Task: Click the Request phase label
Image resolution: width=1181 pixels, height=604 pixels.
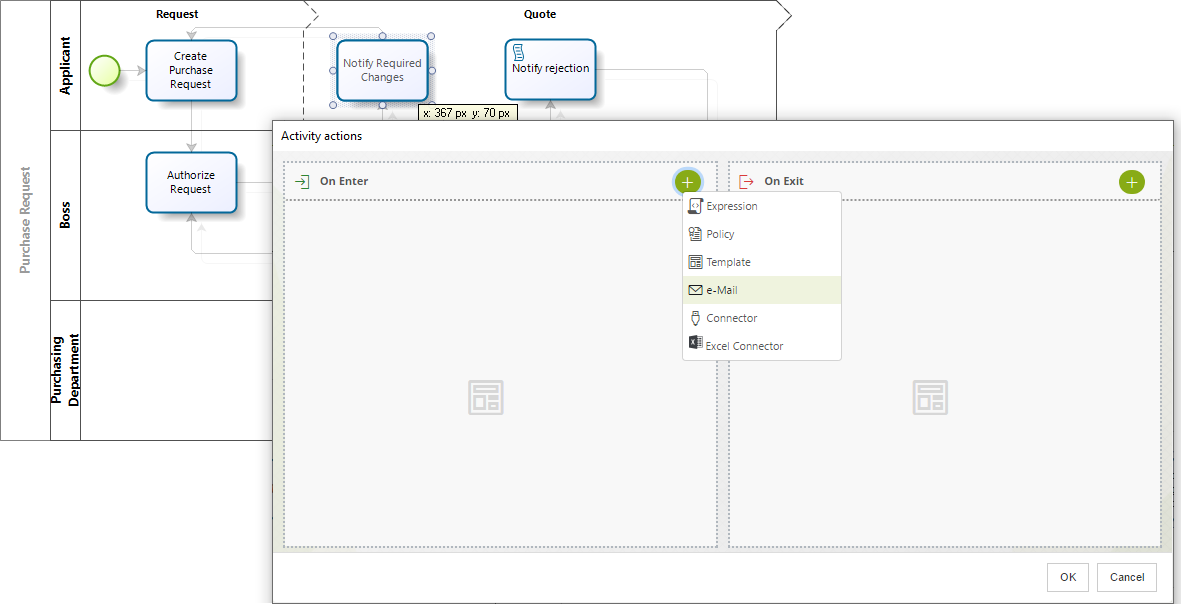Action: 177,14
